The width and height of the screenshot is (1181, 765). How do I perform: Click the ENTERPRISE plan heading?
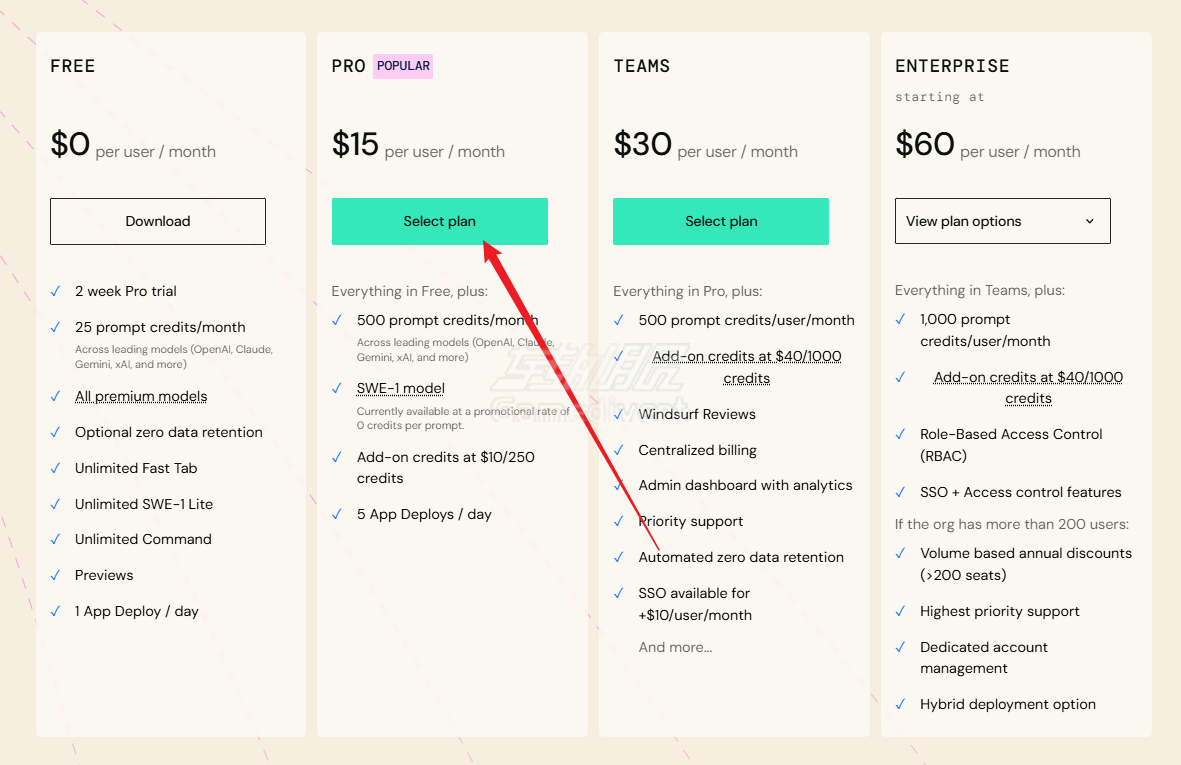click(952, 66)
